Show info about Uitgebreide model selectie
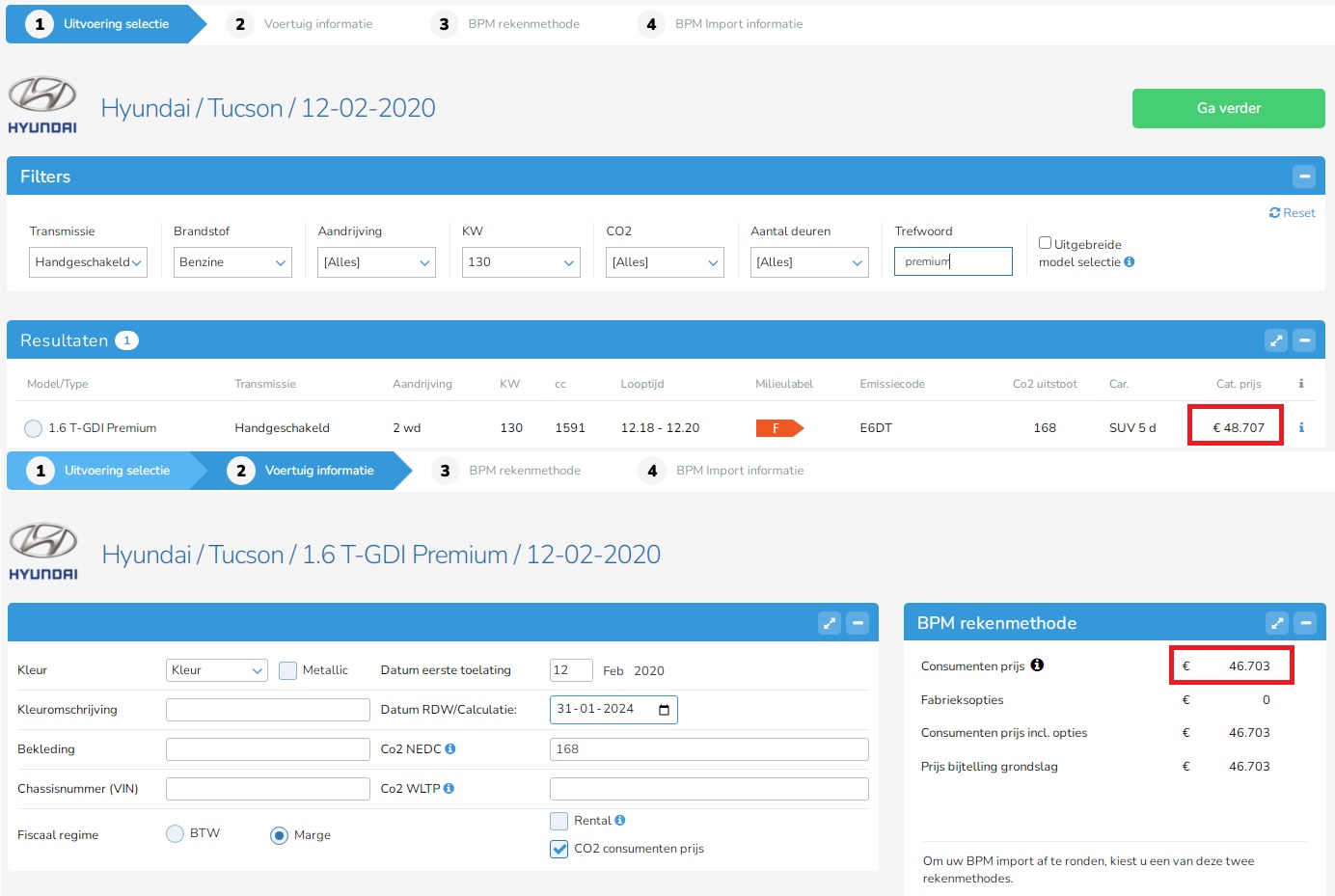 (x=1130, y=262)
